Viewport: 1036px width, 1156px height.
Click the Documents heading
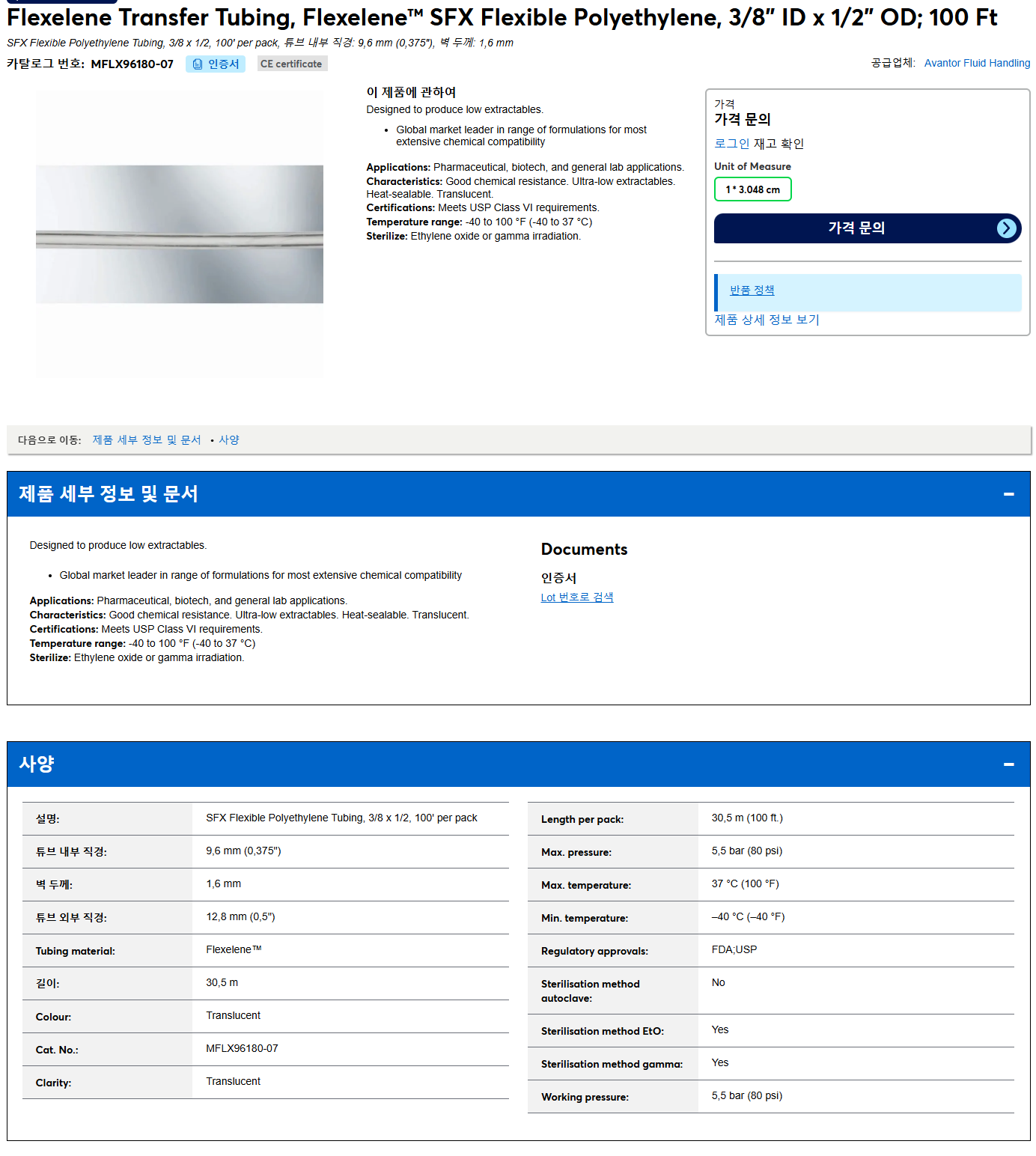point(584,550)
